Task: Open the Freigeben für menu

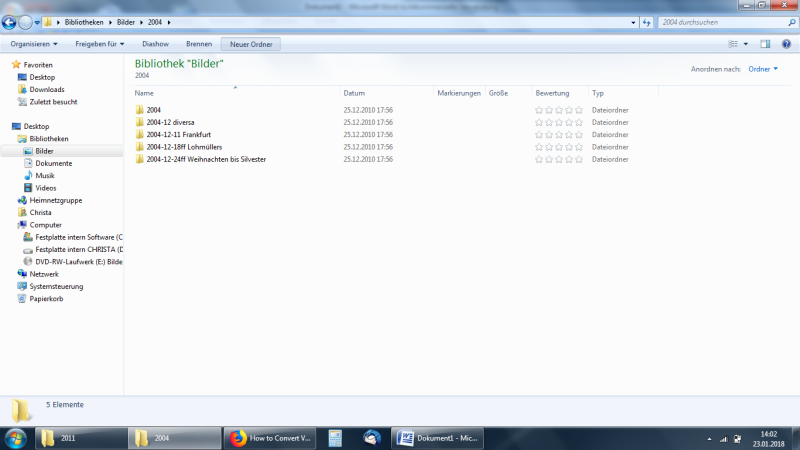Action: (99, 44)
